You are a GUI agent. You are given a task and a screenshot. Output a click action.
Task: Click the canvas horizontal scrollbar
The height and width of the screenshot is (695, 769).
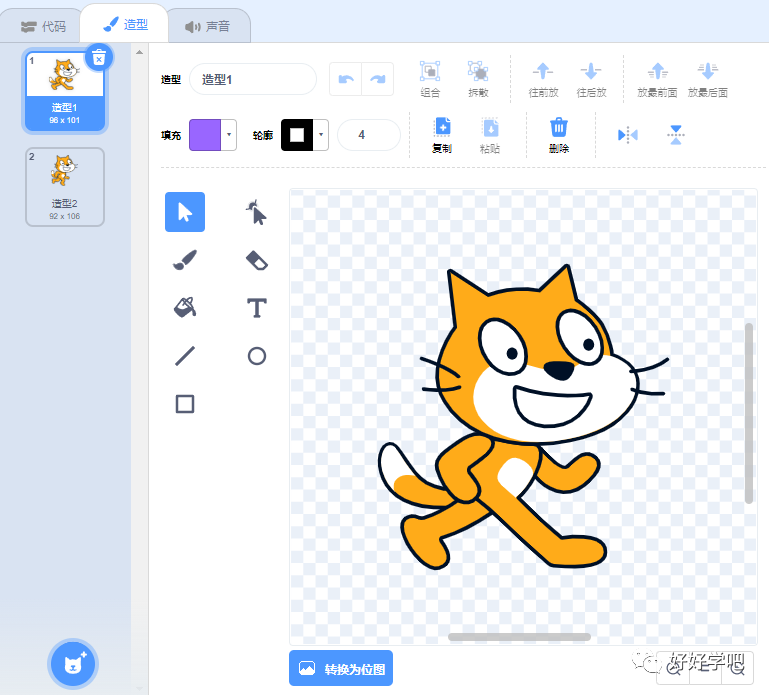519,637
